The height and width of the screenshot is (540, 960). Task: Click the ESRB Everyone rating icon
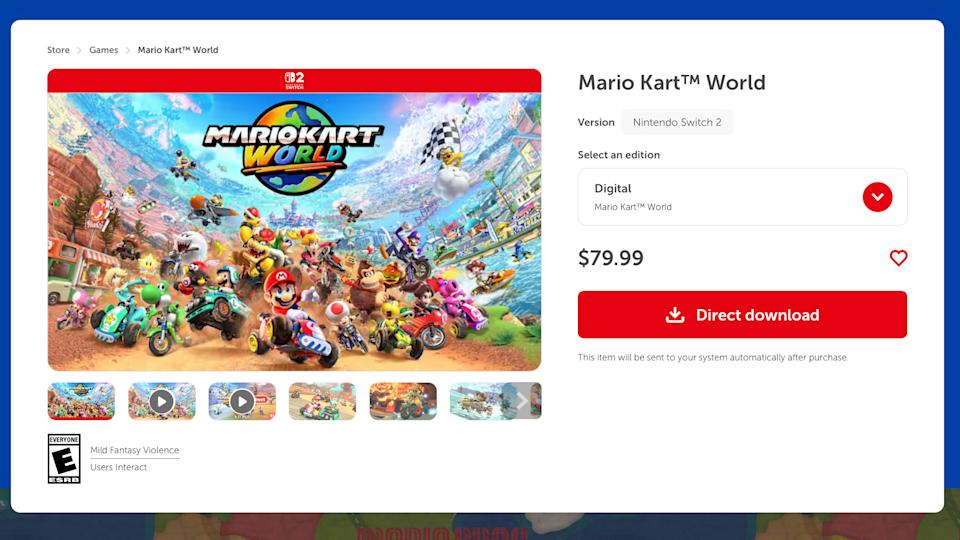click(x=64, y=459)
